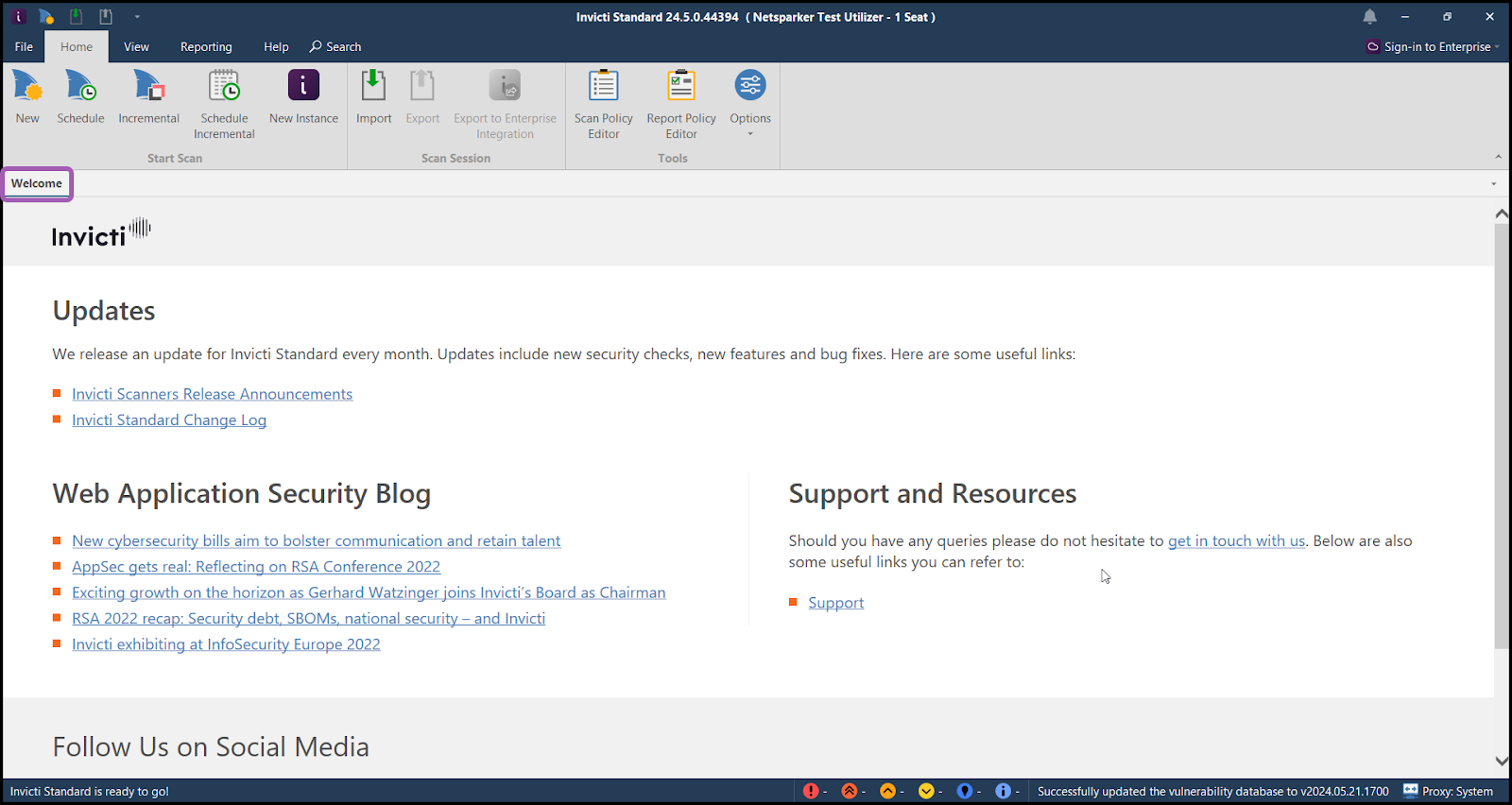
Task: Collapse the ribbon with the chevron
Action: tap(1498, 157)
